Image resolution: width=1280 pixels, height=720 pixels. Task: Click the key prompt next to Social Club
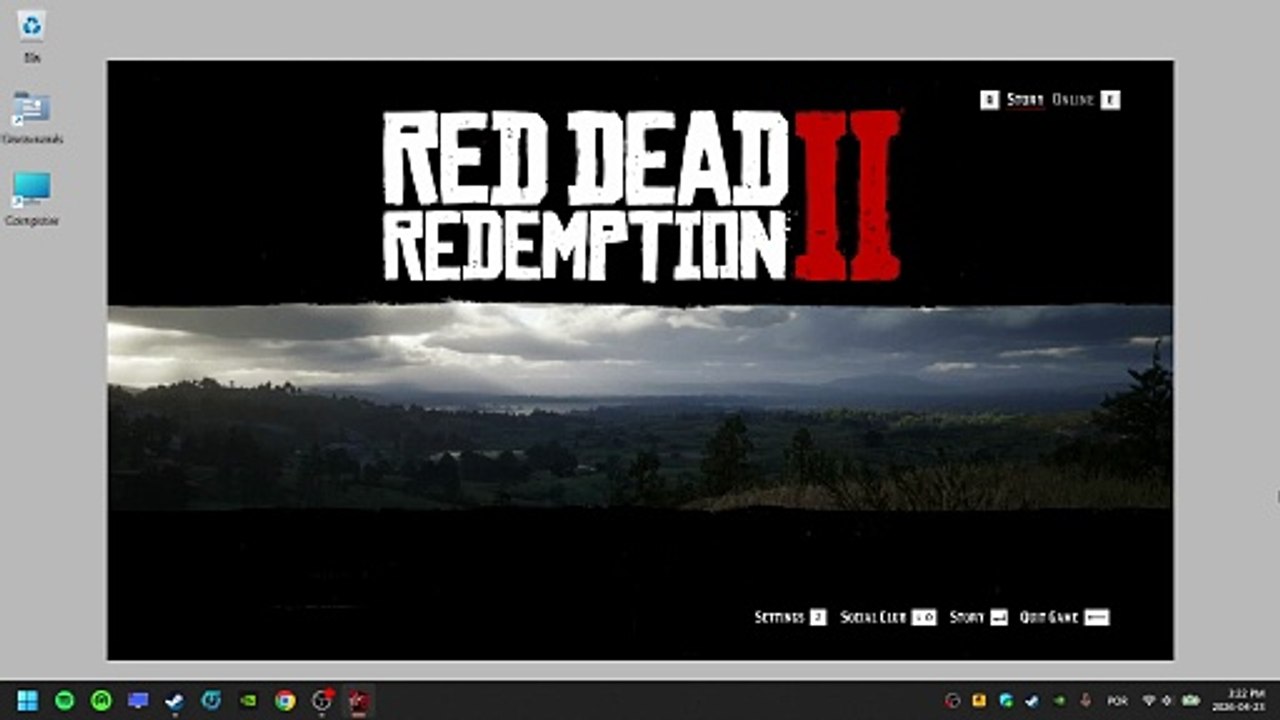click(924, 618)
